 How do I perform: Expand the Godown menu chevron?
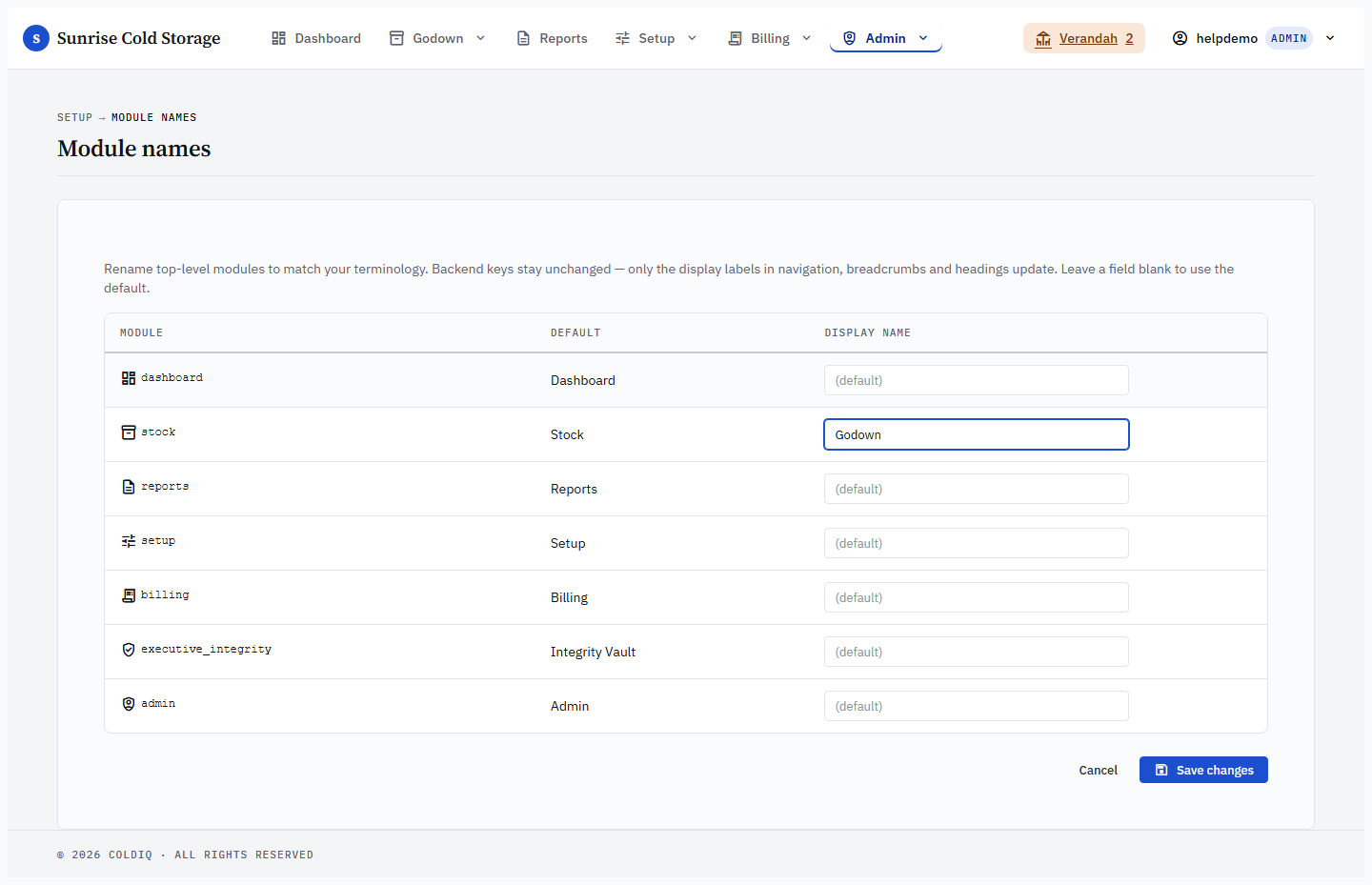pos(480,38)
